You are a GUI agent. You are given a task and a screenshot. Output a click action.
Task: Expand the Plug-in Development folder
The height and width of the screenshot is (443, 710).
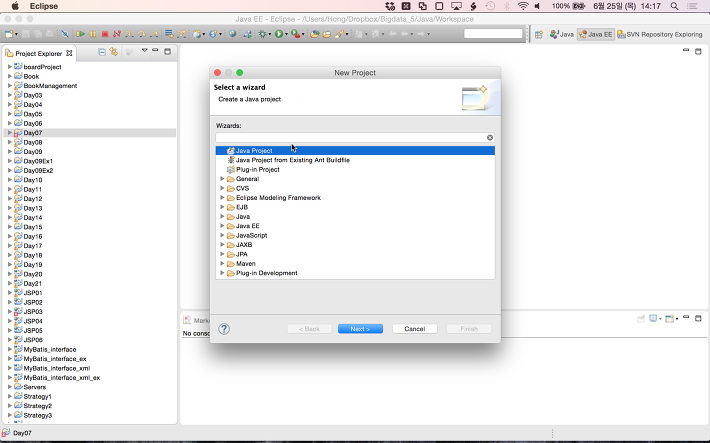click(222, 273)
